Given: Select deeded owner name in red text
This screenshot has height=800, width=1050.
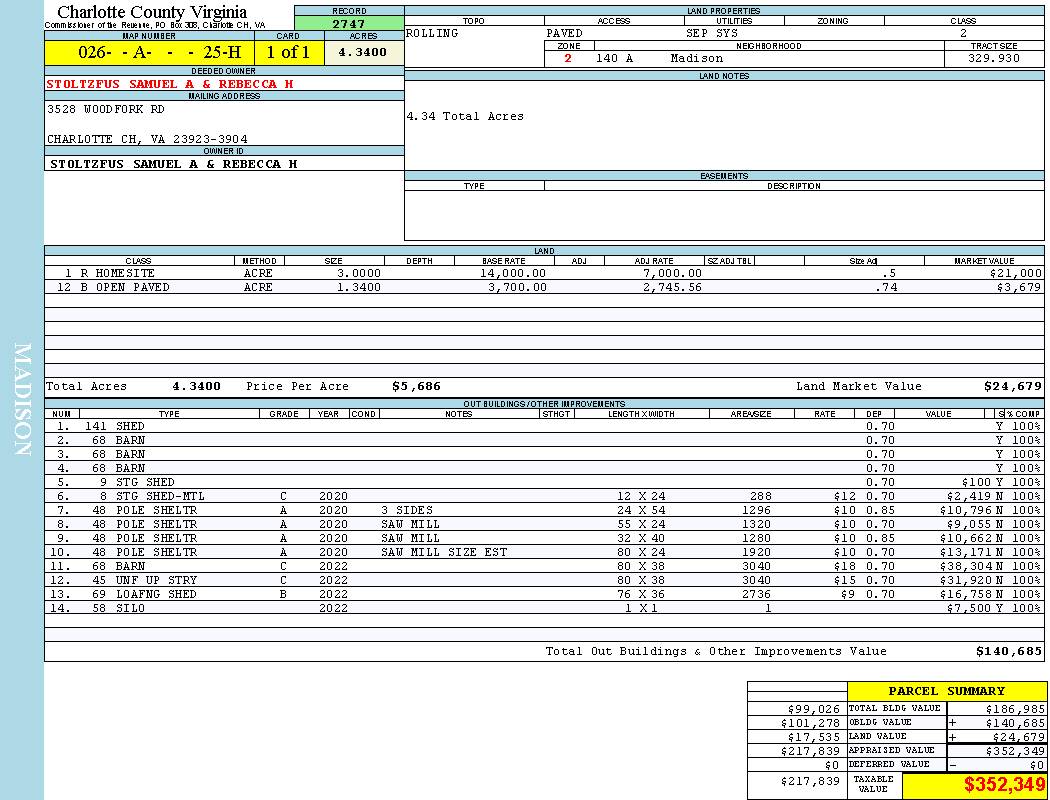Looking at the screenshot, I should coord(170,84).
